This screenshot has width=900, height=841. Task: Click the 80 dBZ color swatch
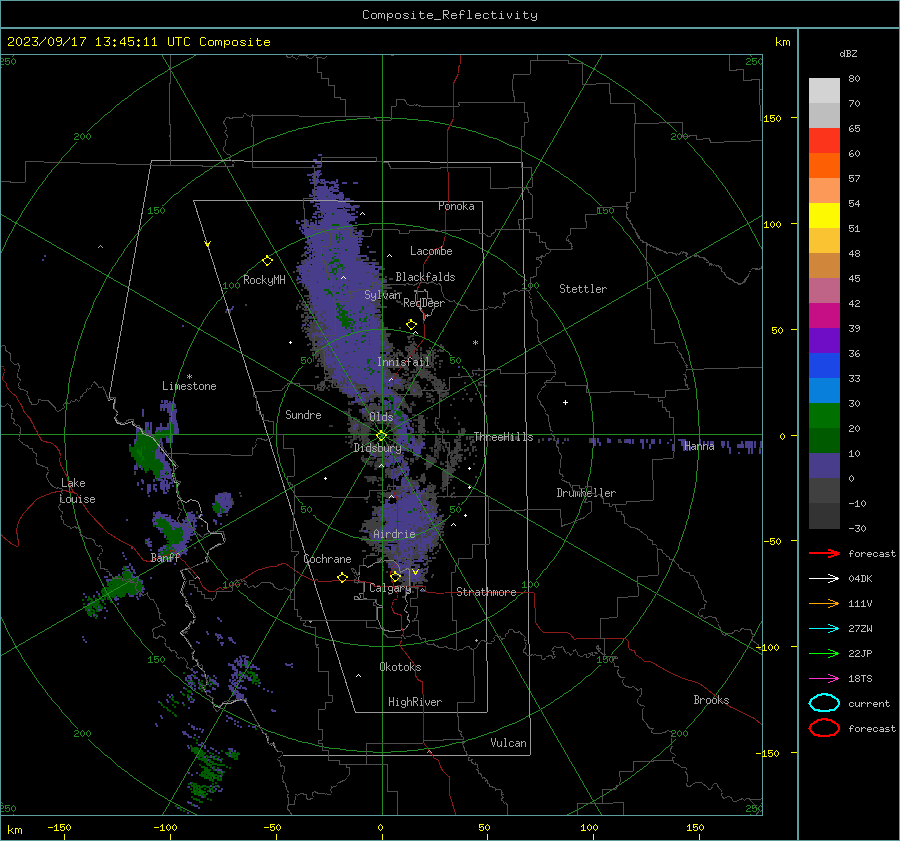(x=824, y=90)
